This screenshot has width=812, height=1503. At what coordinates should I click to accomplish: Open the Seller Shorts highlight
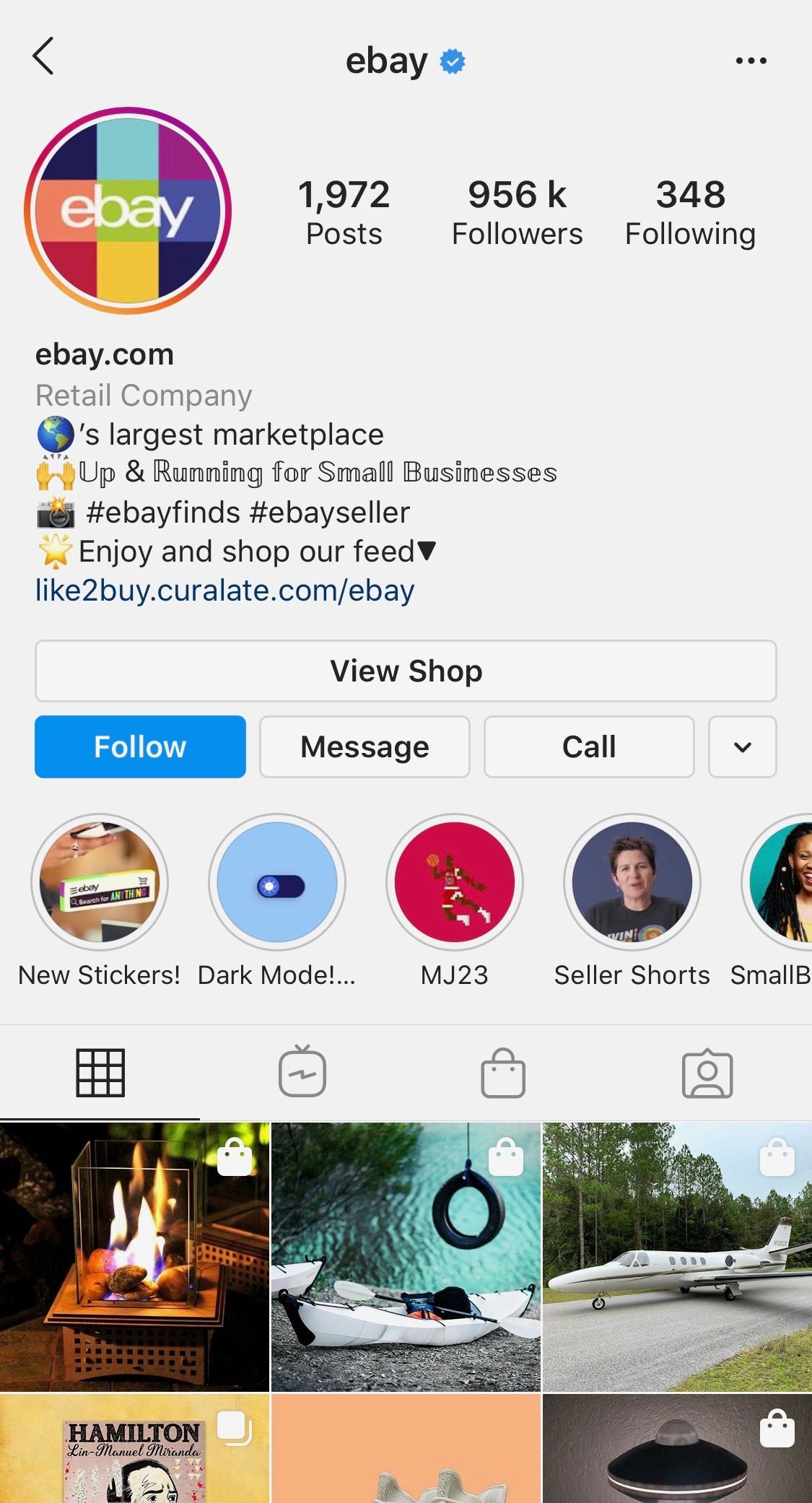coord(632,882)
